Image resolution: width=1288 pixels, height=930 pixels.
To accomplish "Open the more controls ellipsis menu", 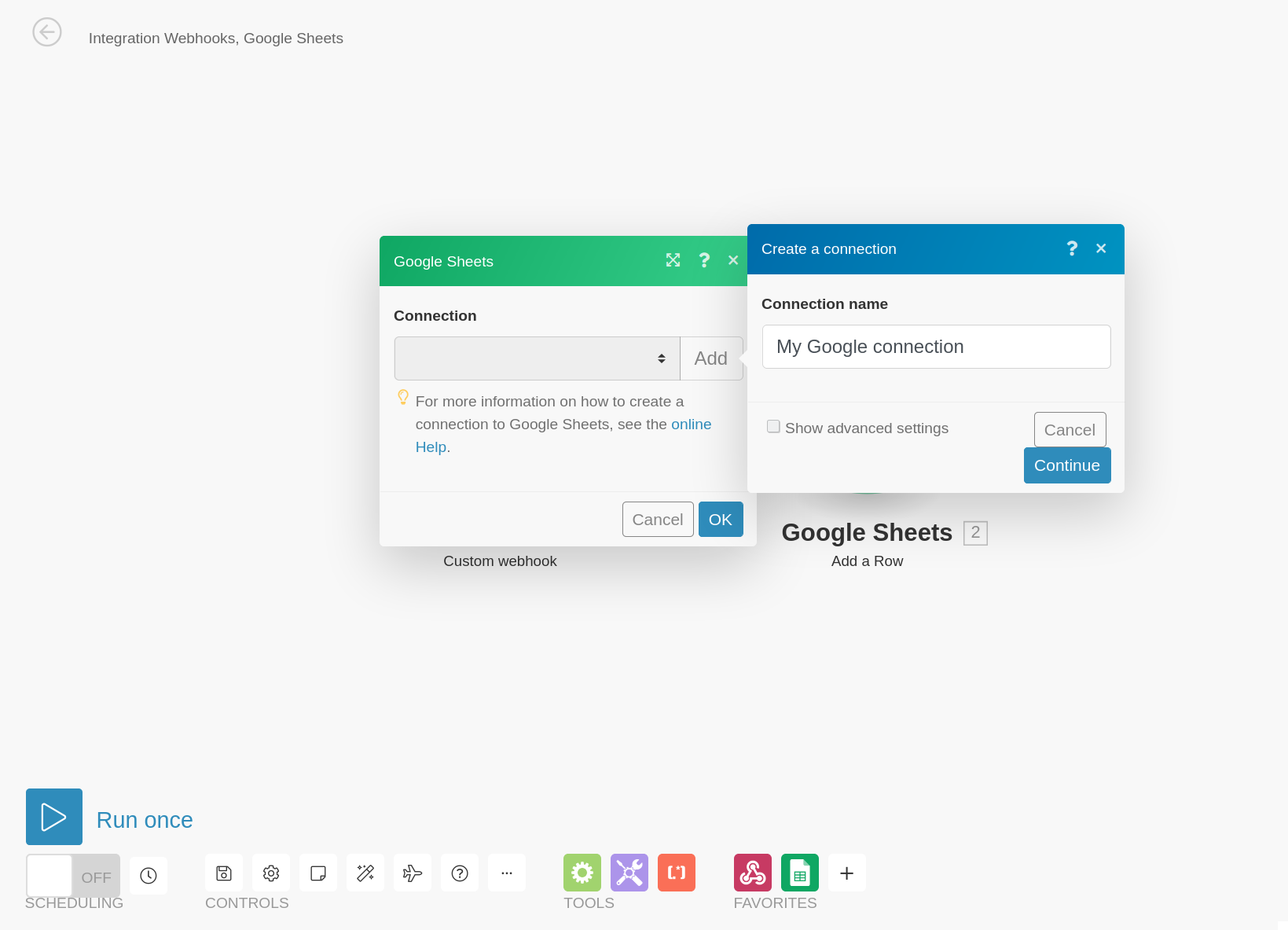I will [507, 873].
